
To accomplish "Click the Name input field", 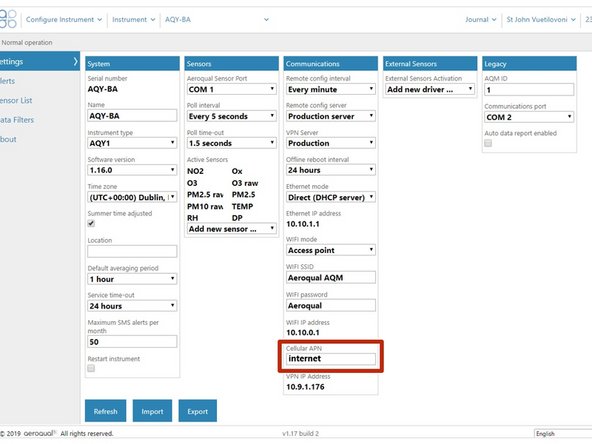I will [x=132, y=116].
